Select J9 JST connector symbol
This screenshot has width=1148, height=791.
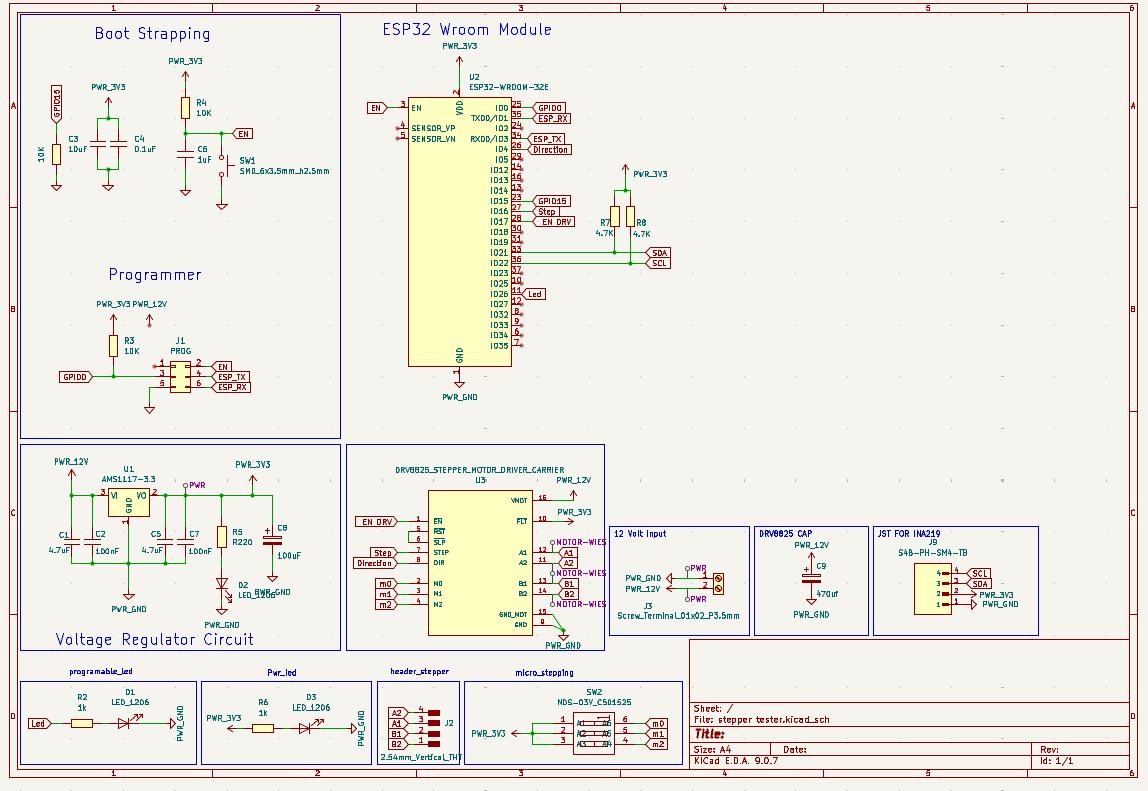pos(933,589)
